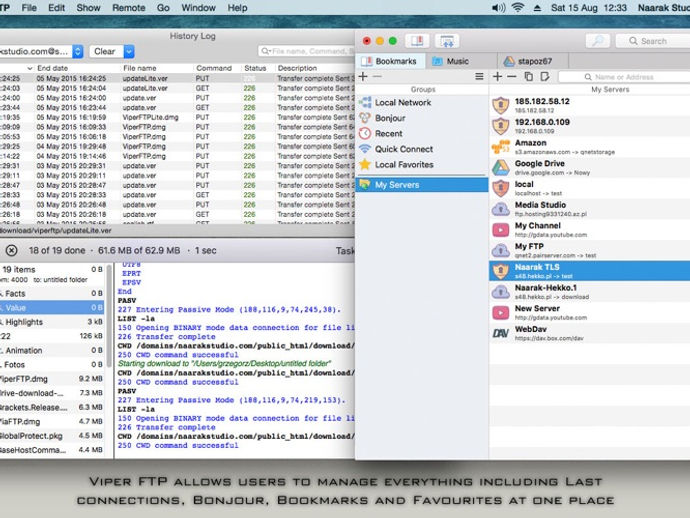Click the Recent clock icon
The height and width of the screenshot is (518, 690).
365,133
